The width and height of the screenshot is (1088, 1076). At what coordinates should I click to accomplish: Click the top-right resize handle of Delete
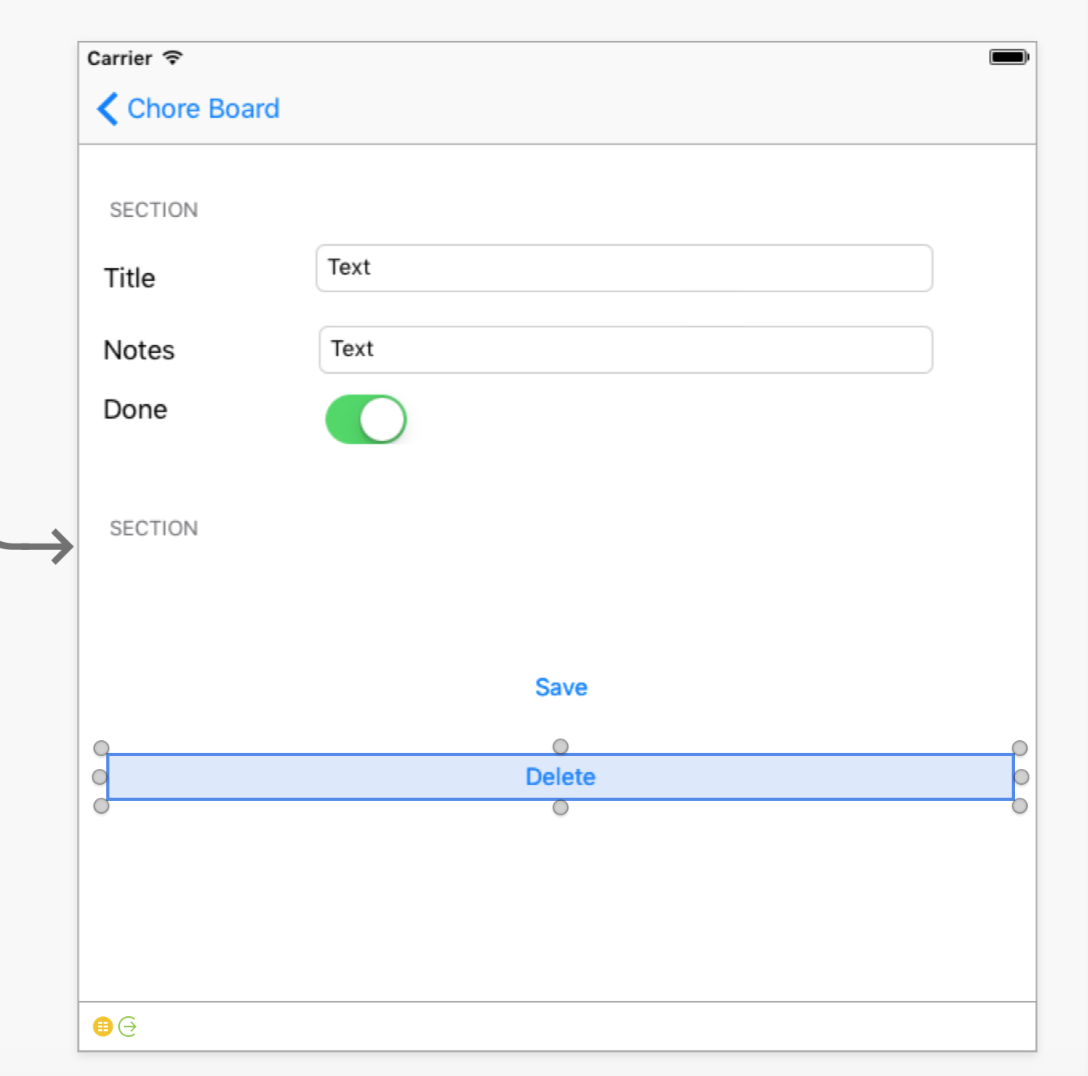tap(1019, 748)
